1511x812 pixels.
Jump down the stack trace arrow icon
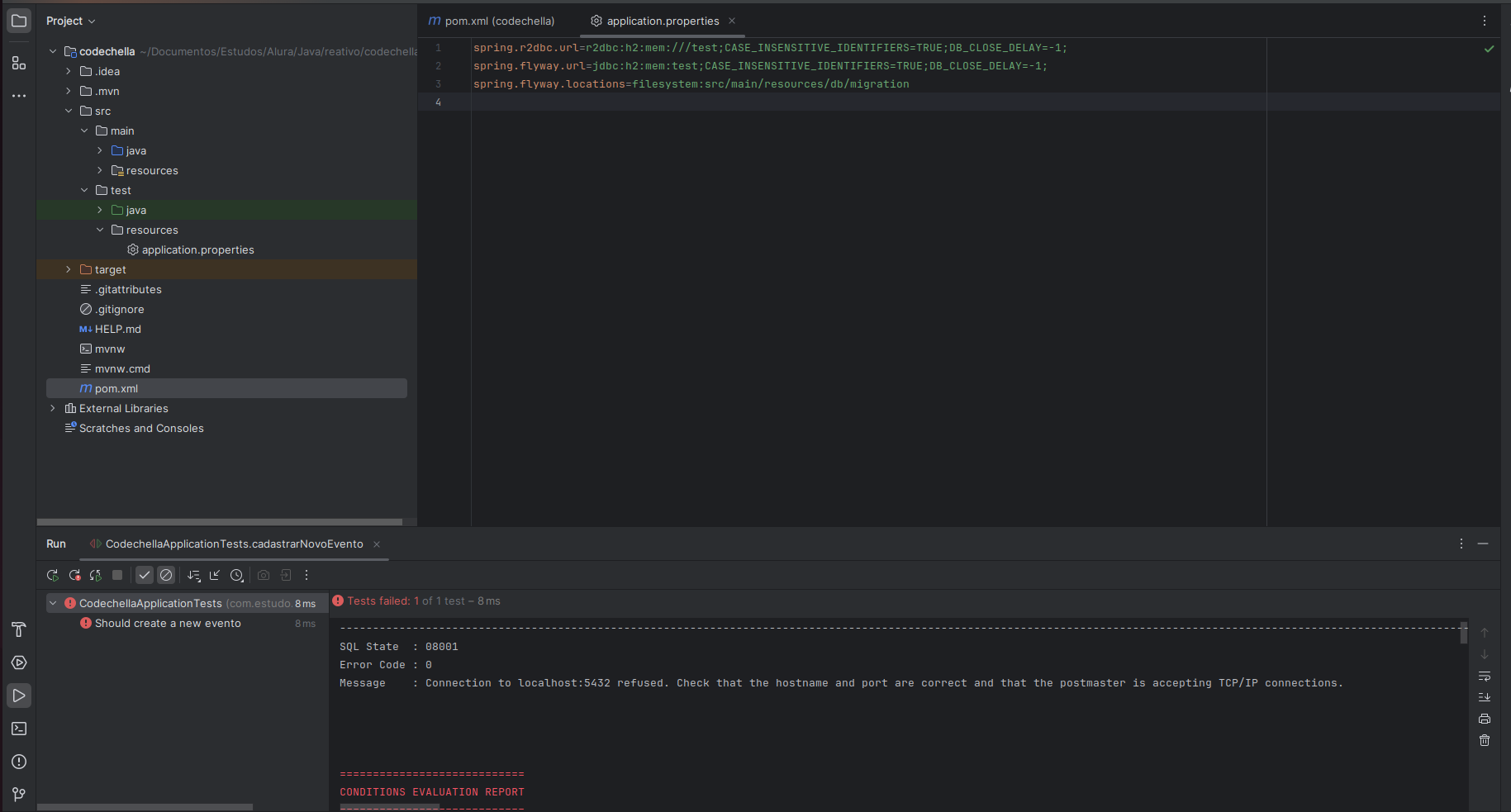click(1485, 654)
